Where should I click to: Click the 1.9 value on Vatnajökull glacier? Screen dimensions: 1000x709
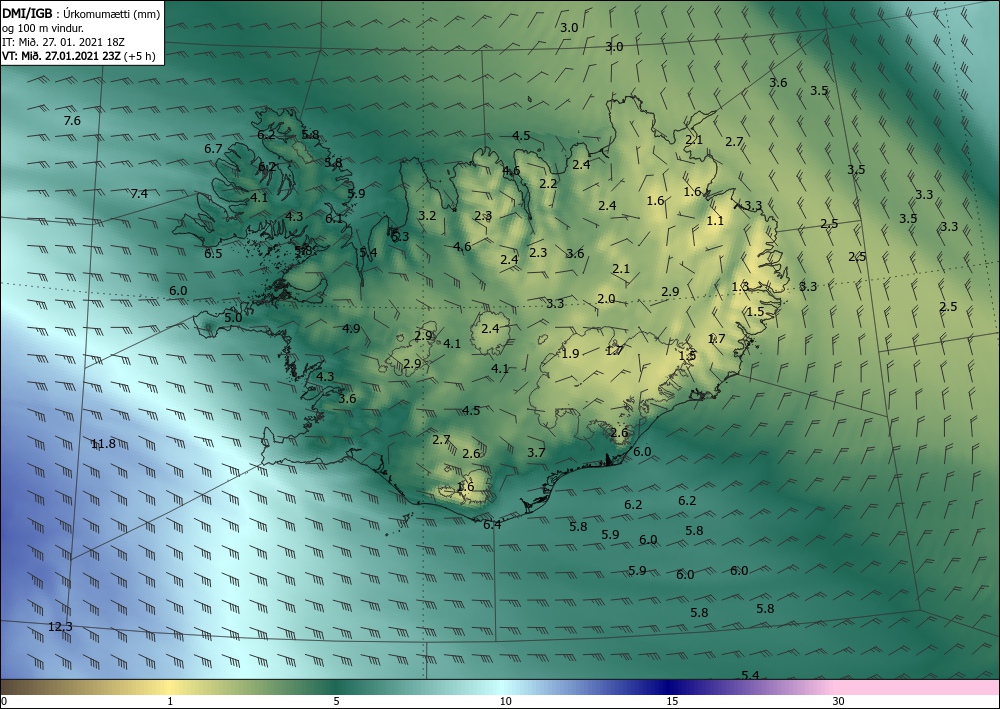[570, 353]
